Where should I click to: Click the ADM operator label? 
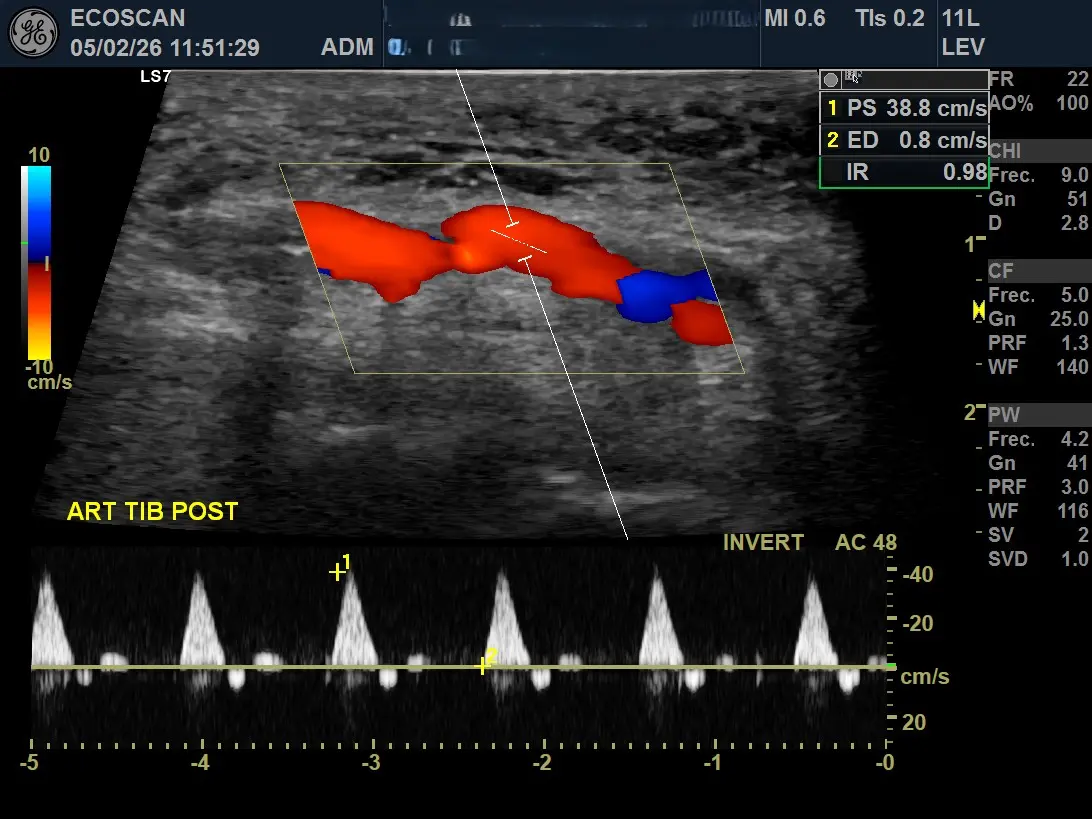point(347,47)
